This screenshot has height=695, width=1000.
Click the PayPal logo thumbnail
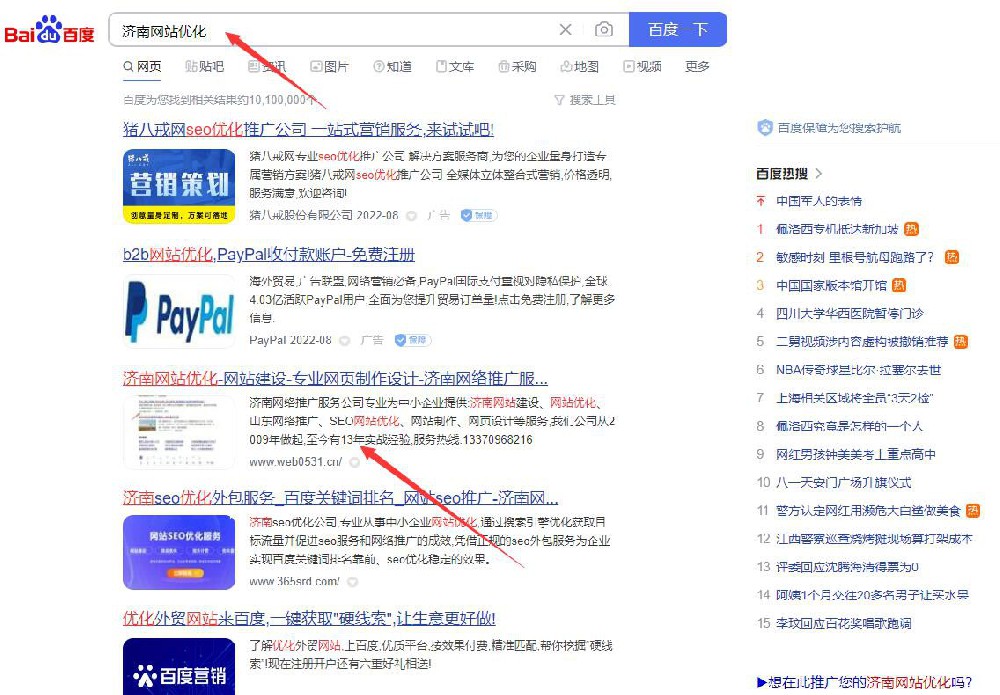(x=179, y=311)
